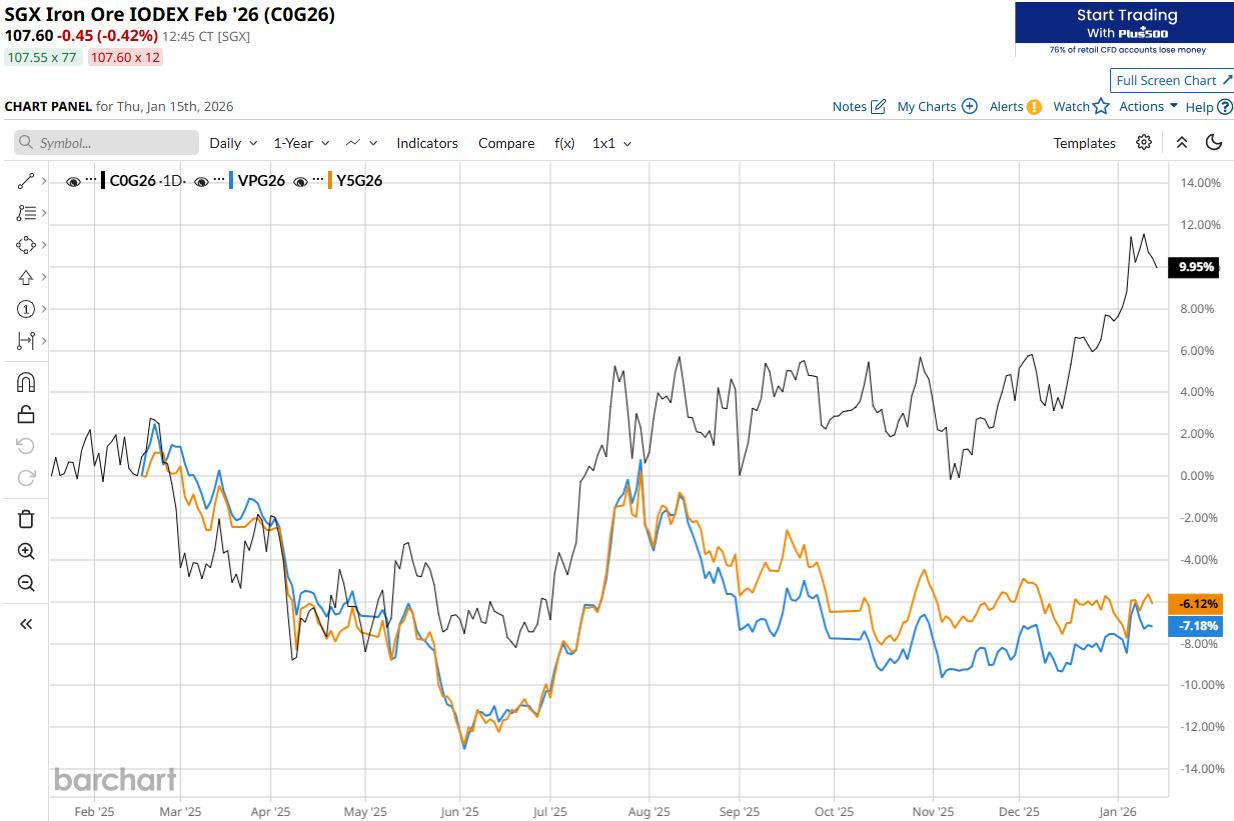The width and height of the screenshot is (1234, 821).
Task: Expand the 1-Year period dropdown
Action: click(x=303, y=143)
